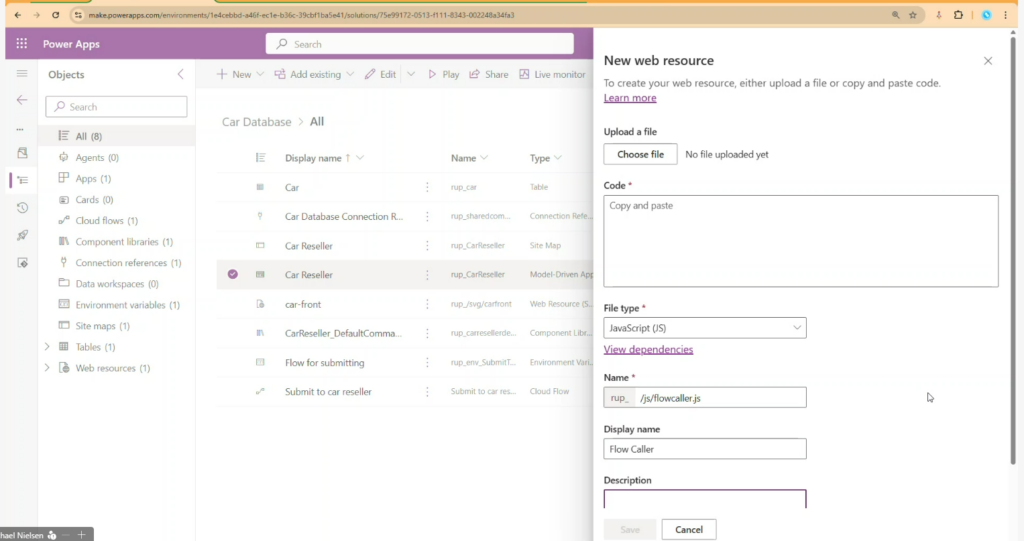
Task: Open the Power Apps app launcher waffle
Action: (21, 44)
